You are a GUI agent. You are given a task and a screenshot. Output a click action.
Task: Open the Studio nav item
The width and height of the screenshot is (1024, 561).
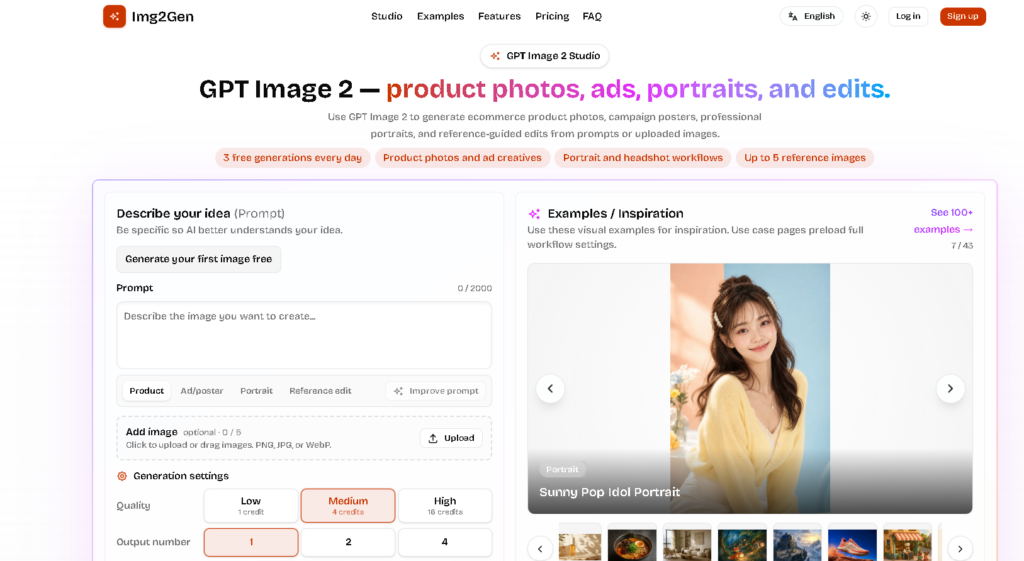pos(387,16)
